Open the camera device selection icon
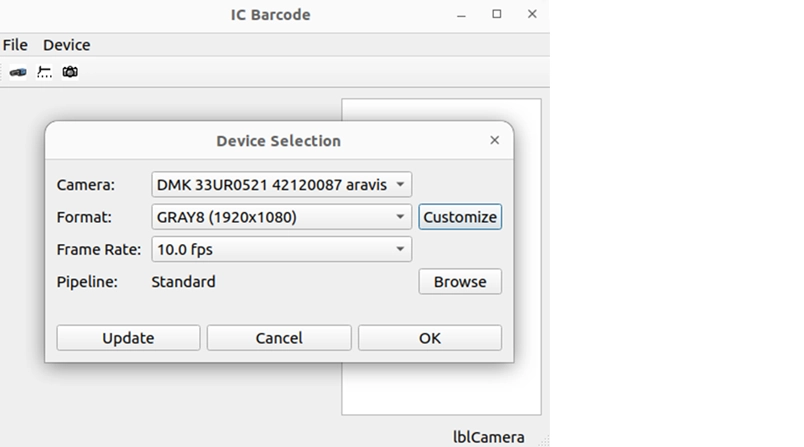The image size is (804, 447). pyautogui.click(x=18, y=72)
